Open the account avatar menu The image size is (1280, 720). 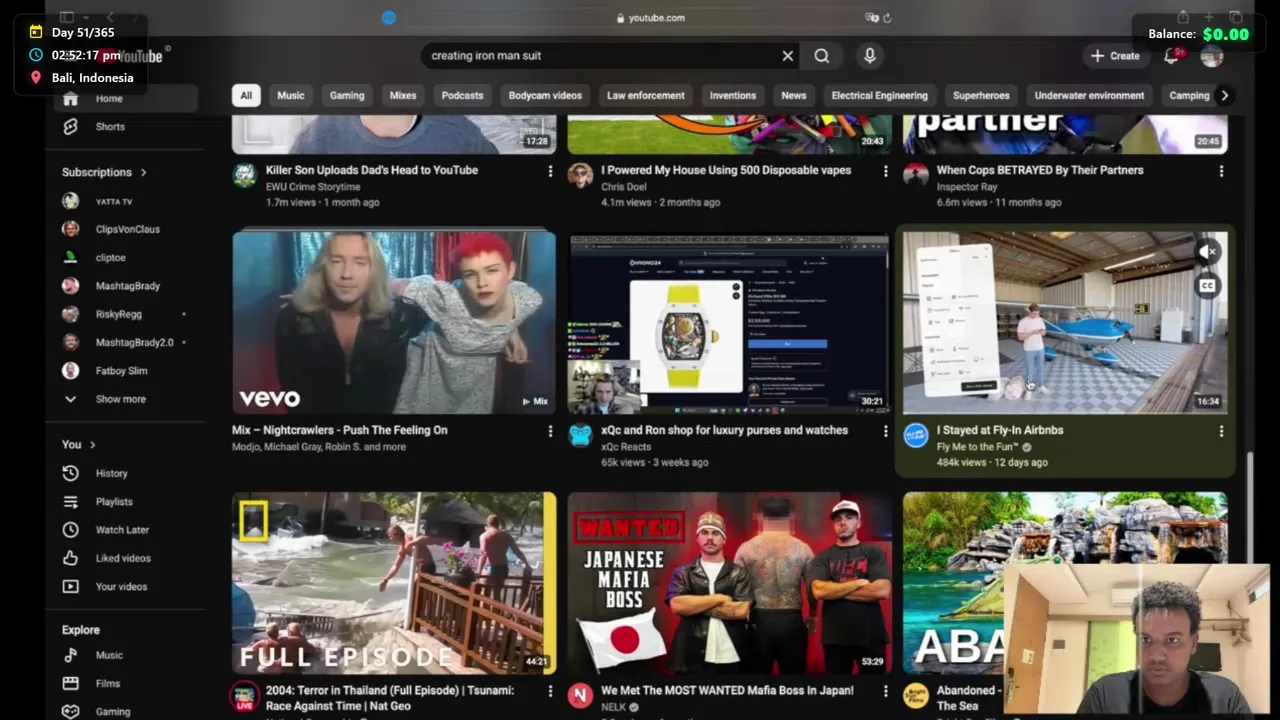(x=1212, y=56)
